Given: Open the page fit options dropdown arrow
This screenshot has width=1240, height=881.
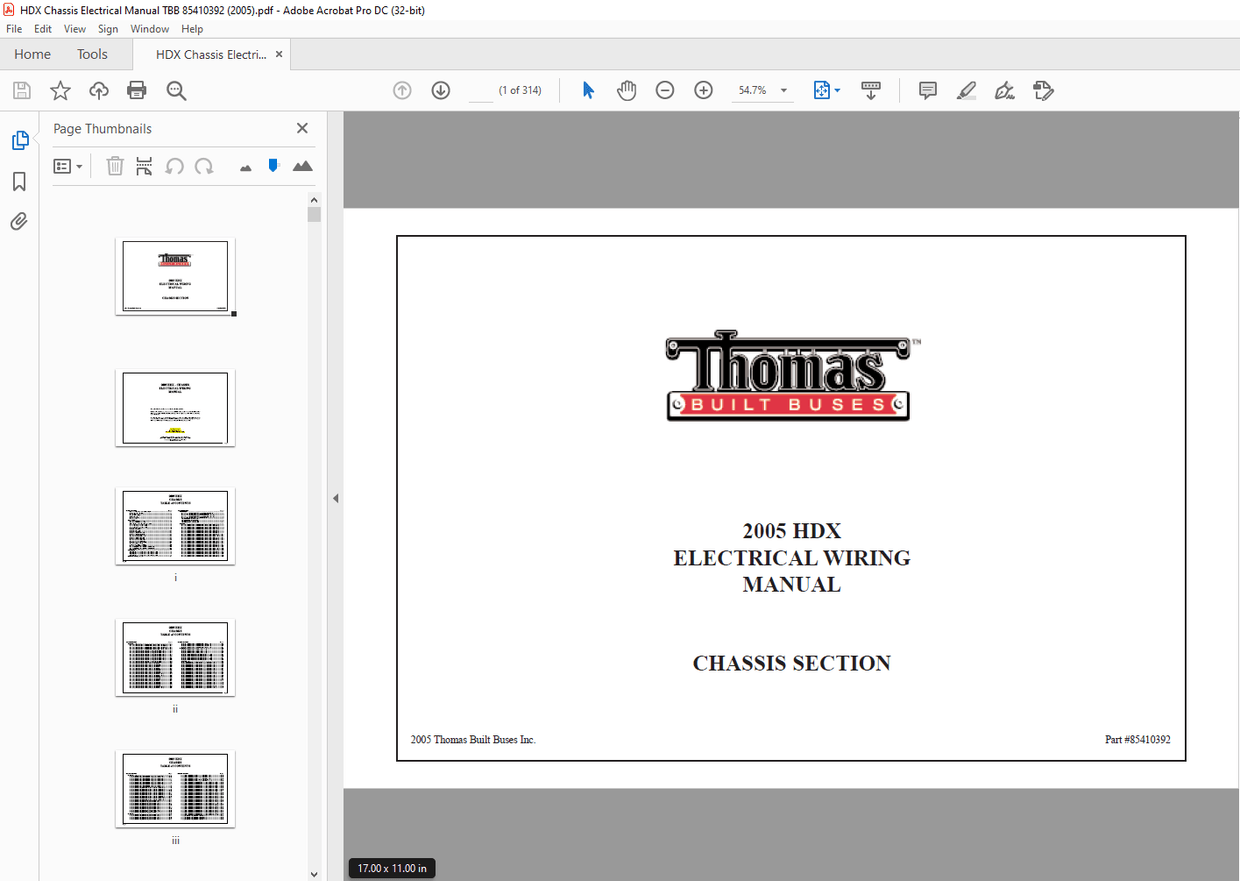Looking at the screenshot, I should 836,90.
